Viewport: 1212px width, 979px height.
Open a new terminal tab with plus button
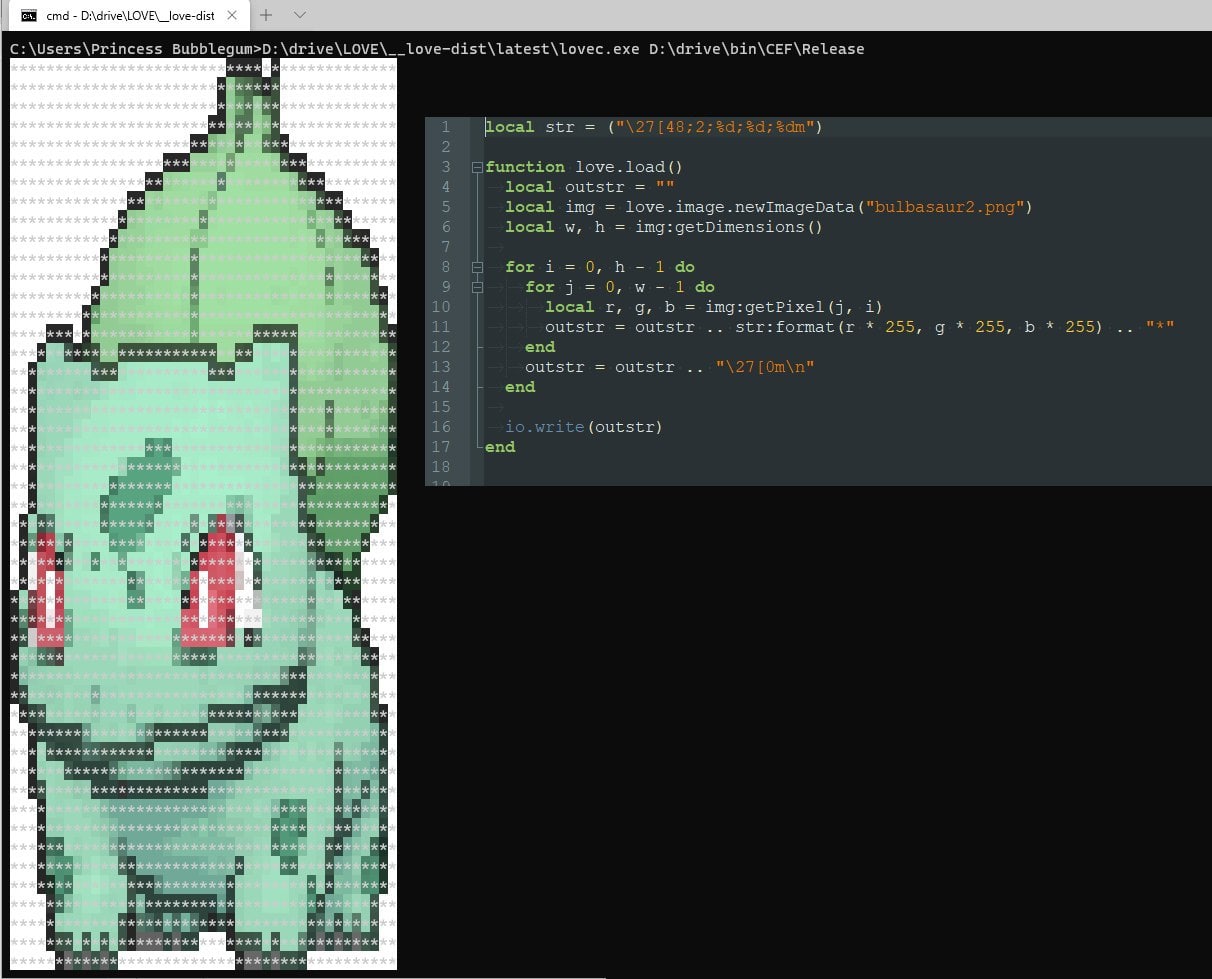(266, 15)
